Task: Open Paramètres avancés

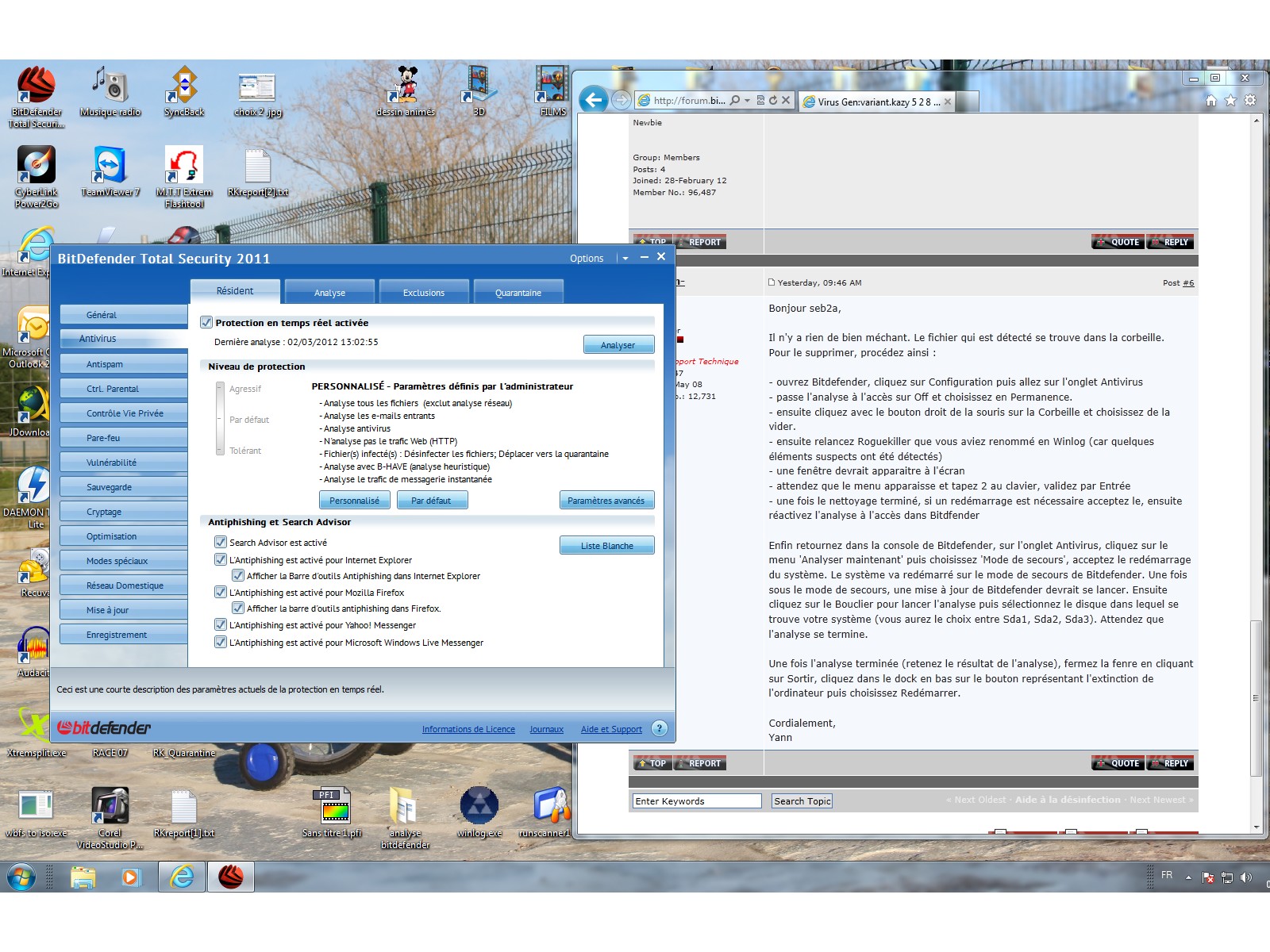Action: [x=606, y=500]
